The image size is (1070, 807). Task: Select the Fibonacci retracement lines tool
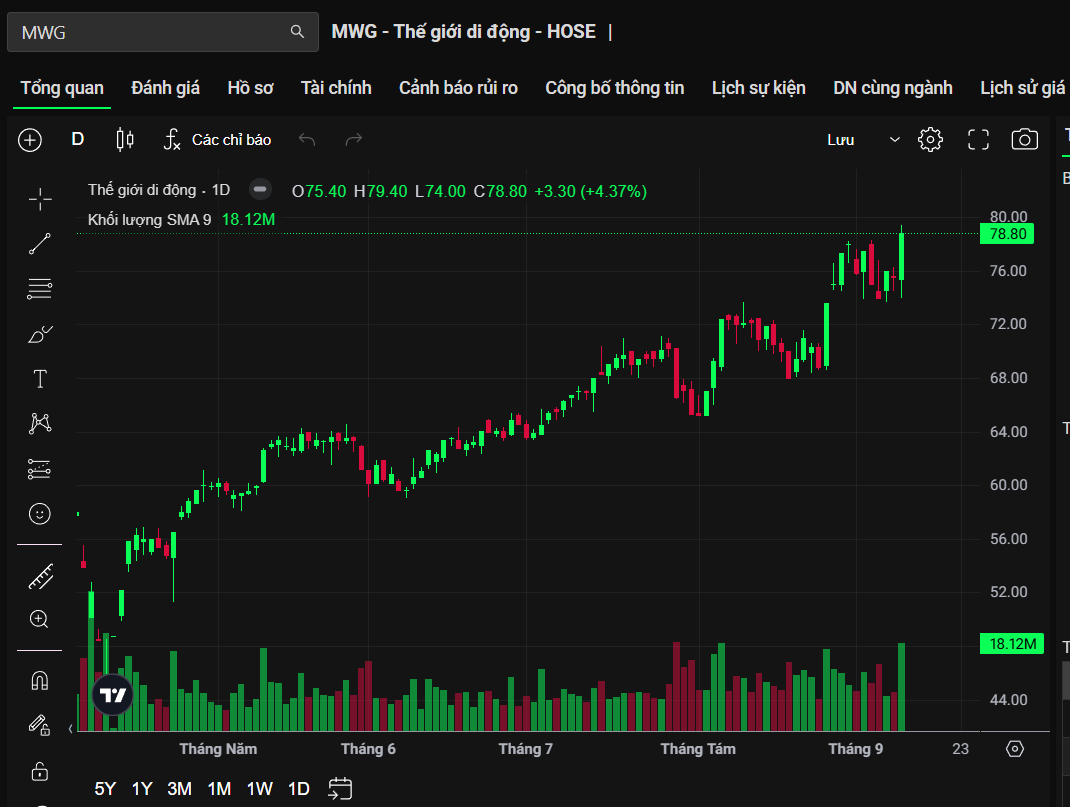(x=40, y=289)
